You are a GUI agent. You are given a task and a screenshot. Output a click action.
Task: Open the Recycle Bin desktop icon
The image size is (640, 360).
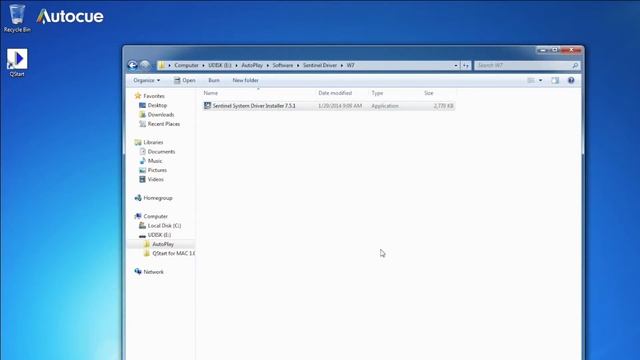(17, 18)
